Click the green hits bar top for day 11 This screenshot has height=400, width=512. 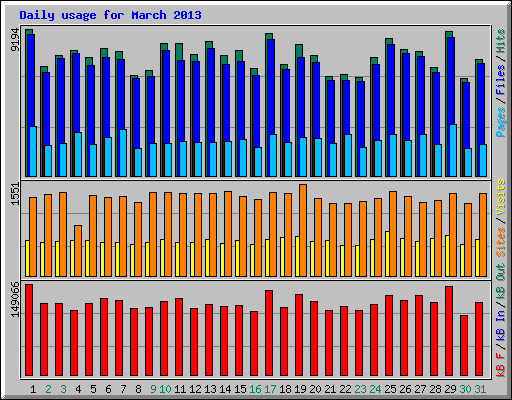pos(179,52)
